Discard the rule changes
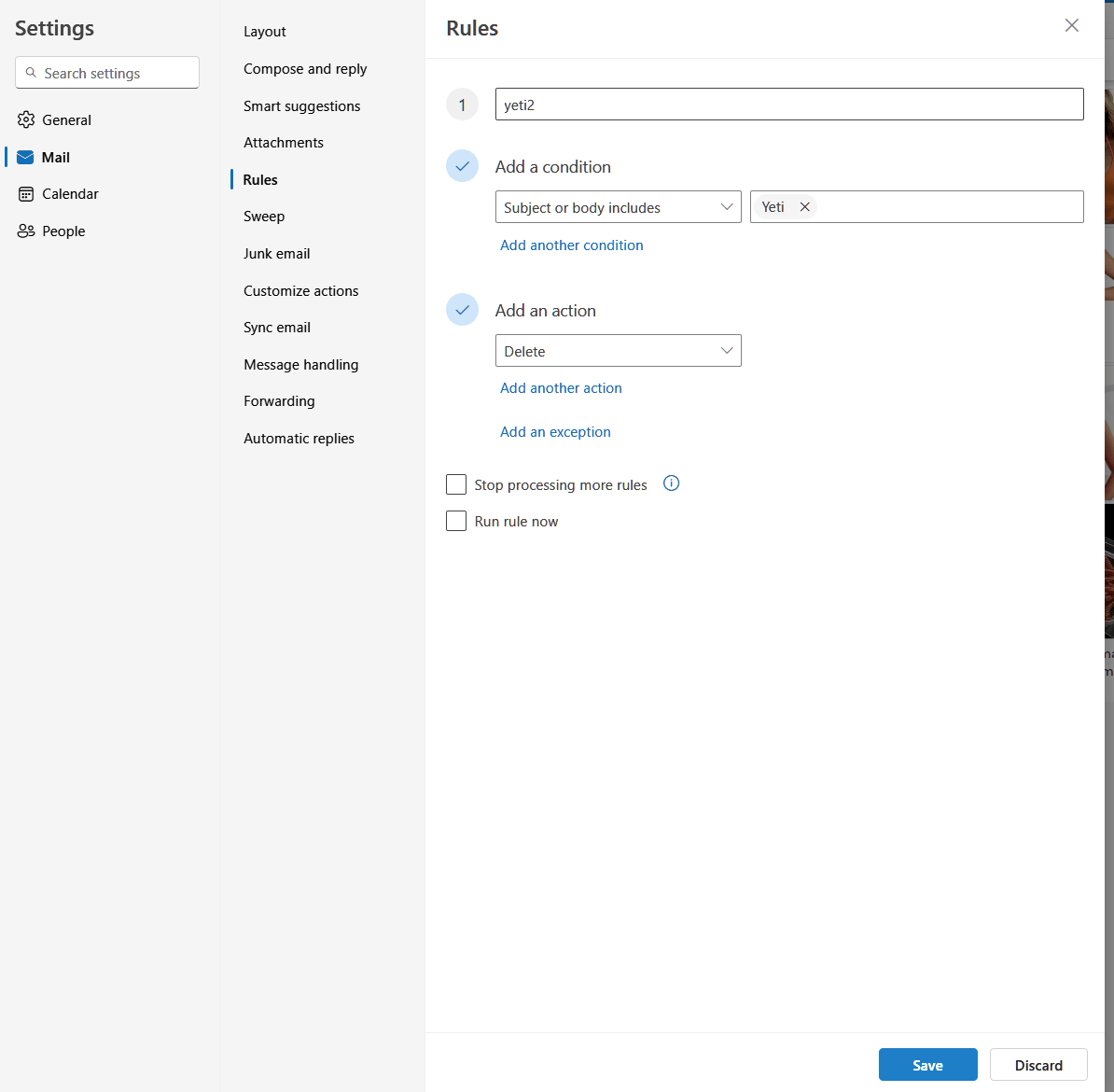Image resolution: width=1114 pixels, height=1092 pixels. pyautogui.click(x=1038, y=1065)
